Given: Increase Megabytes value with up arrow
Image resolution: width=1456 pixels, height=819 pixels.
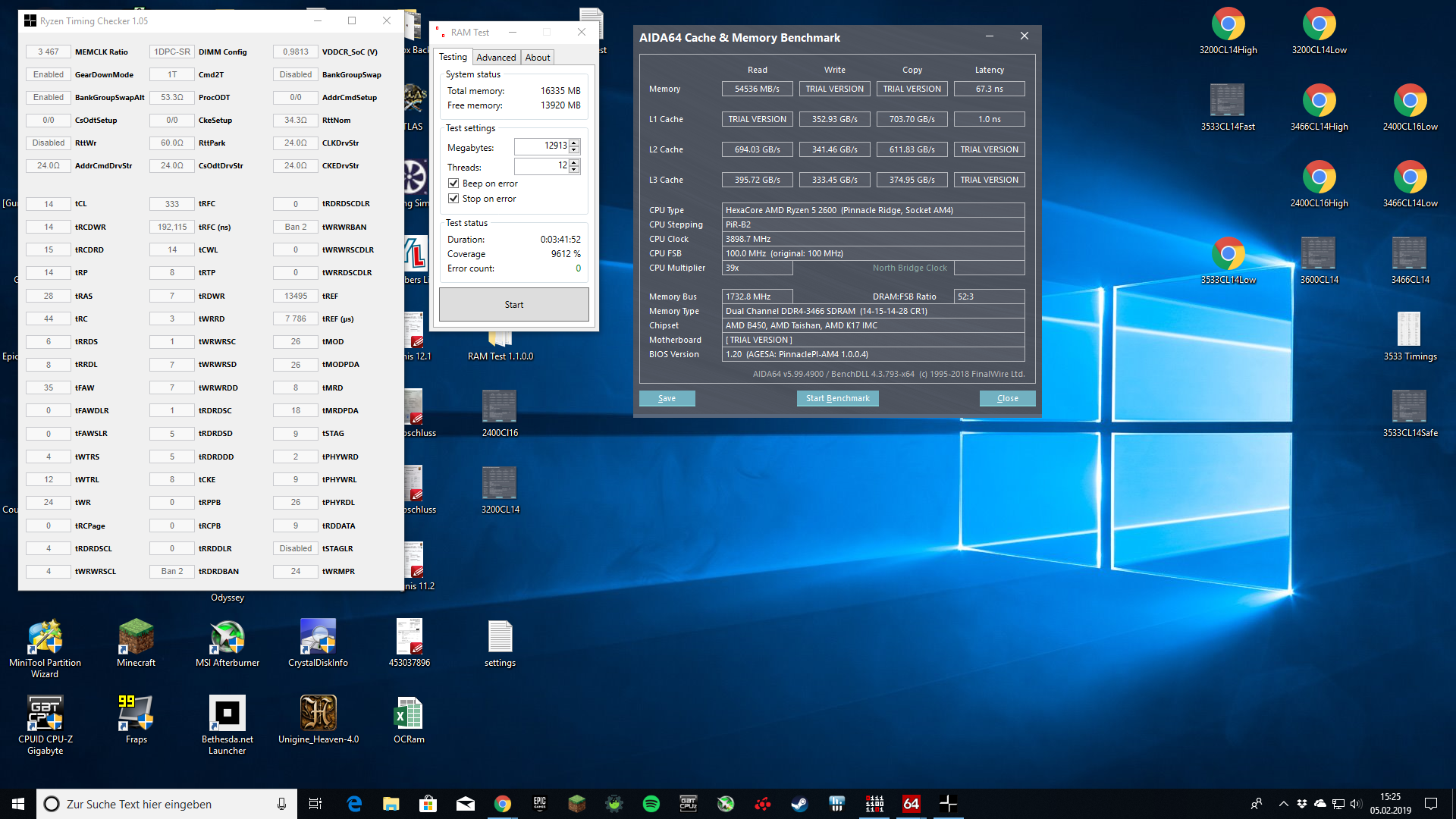Looking at the screenshot, I should [x=574, y=143].
